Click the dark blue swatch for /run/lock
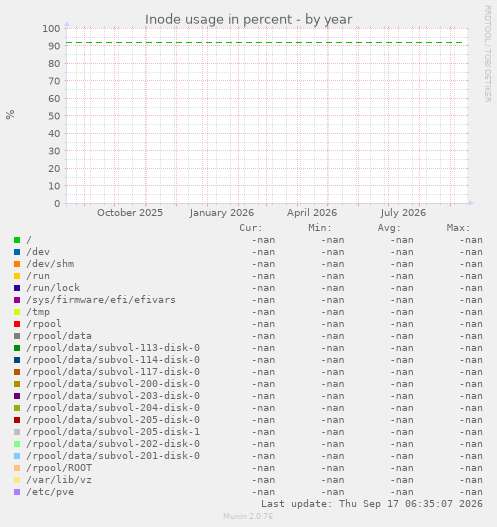The width and height of the screenshot is (497, 527). [17, 288]
